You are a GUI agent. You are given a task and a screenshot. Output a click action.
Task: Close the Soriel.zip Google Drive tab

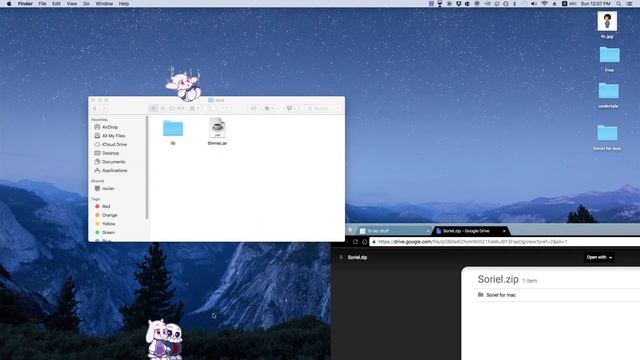click(504, 231)
